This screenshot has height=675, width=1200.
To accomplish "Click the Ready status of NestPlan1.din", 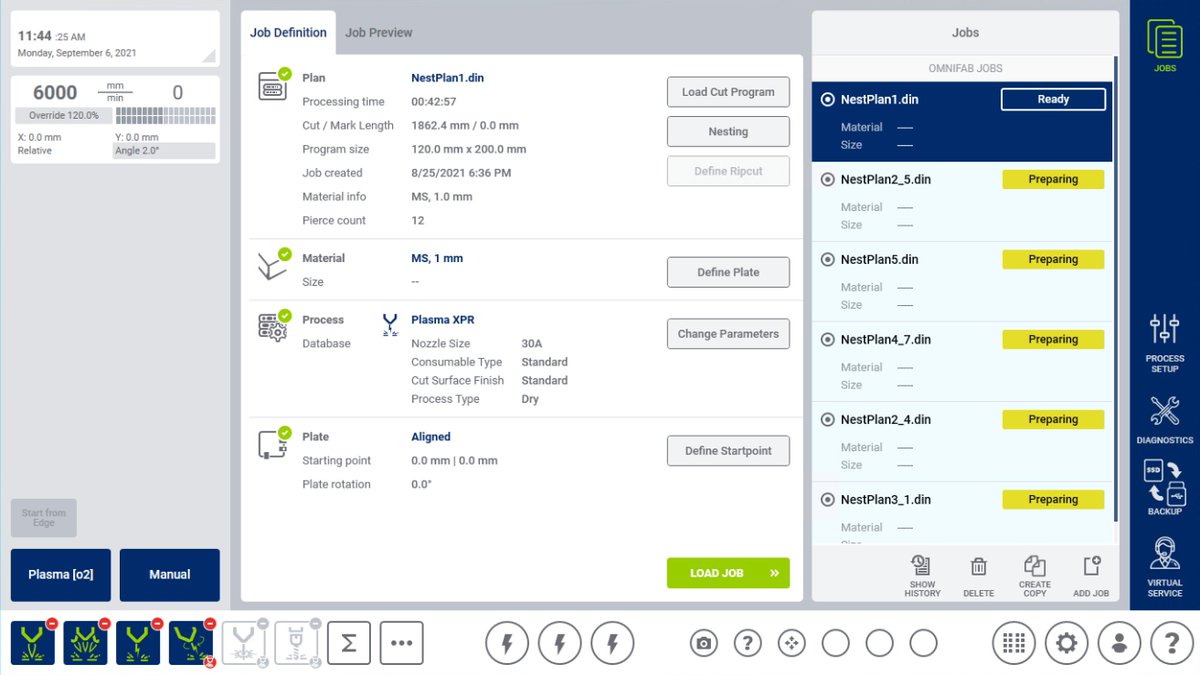I will coord(1053,99).
